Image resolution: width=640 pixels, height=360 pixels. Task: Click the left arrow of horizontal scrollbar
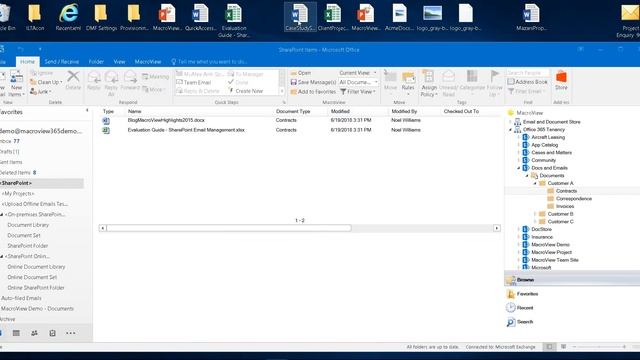pos(102,228)
